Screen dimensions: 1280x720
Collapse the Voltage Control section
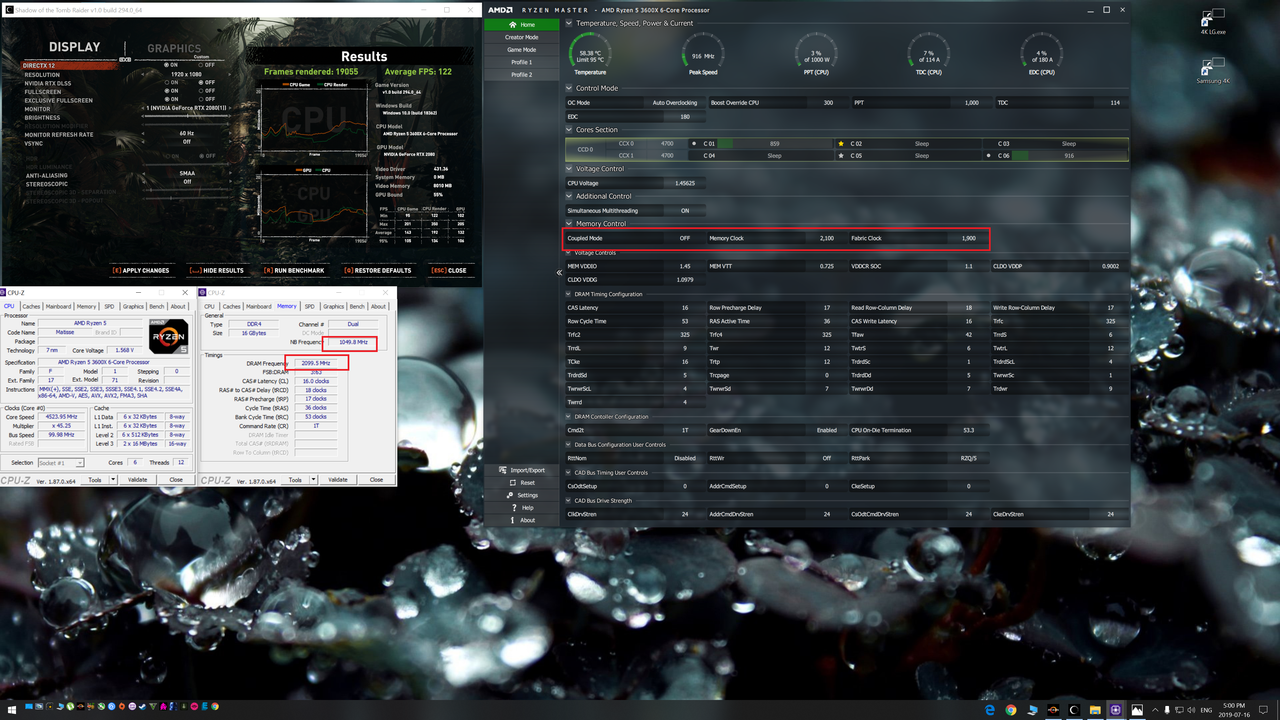[x=570, y=169]
